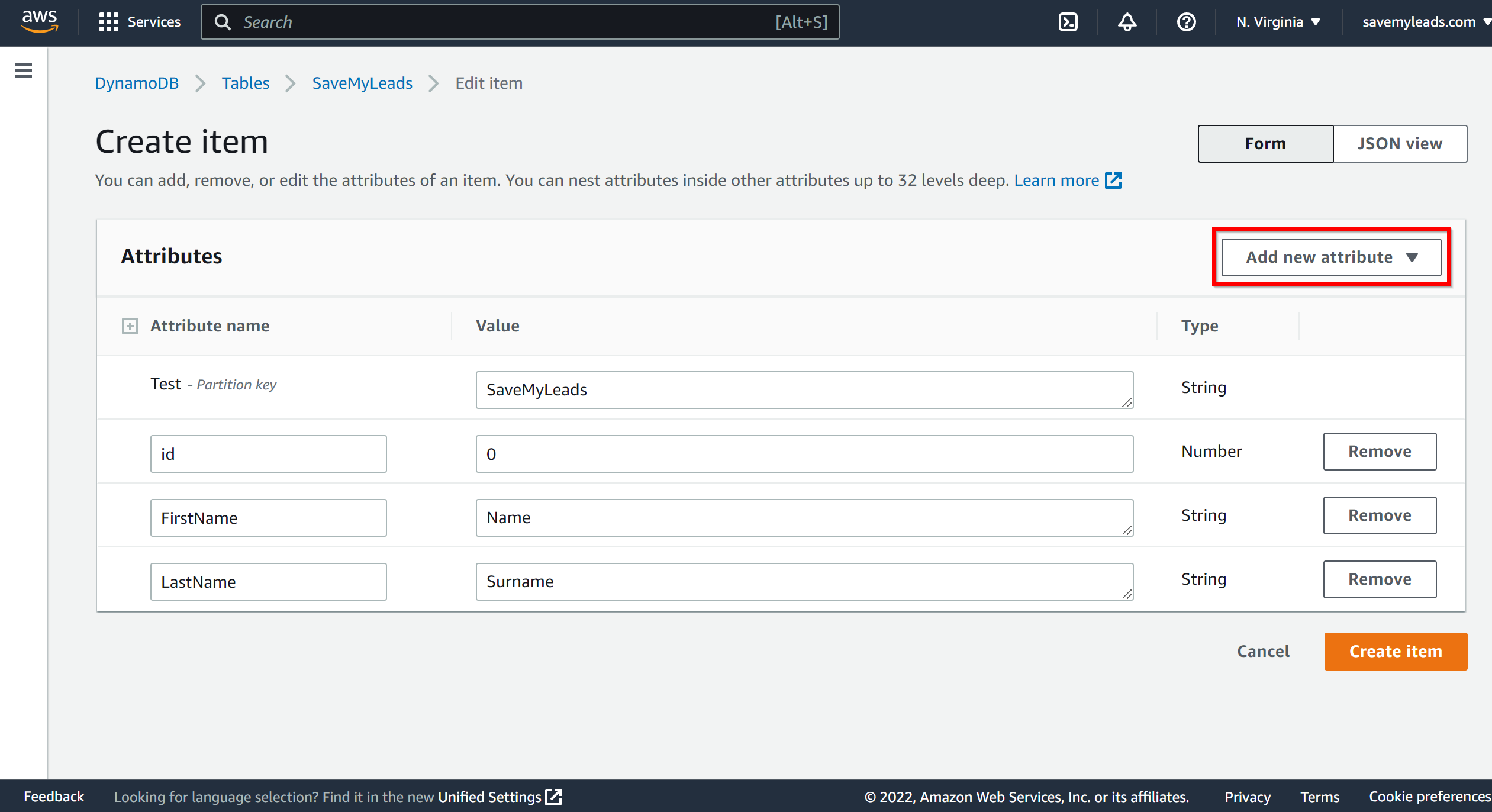Go to DynamoDB breadcrumb link
1492x812 pixels.
(x=137, y=83)
